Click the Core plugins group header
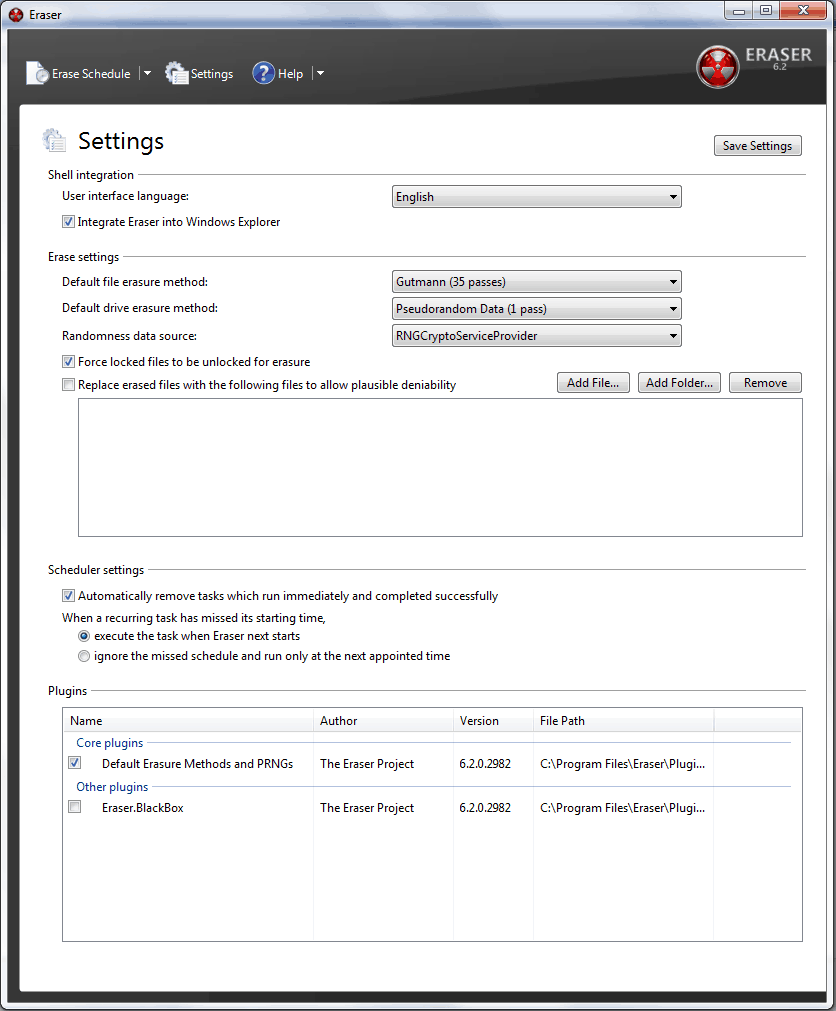The image size is (836, 1011). pos(110,743)
